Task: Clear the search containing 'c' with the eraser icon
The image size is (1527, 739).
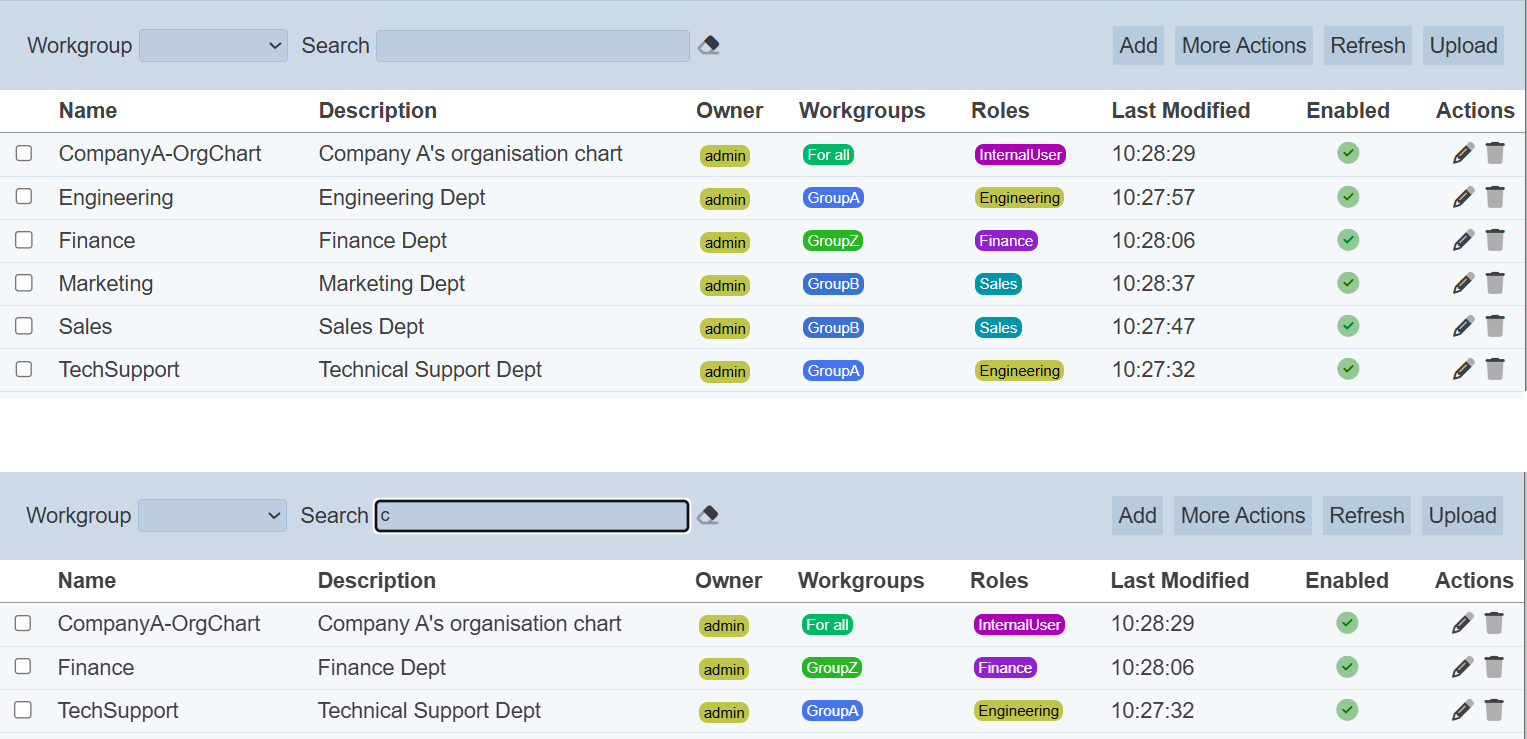Action: pos(708,515)
